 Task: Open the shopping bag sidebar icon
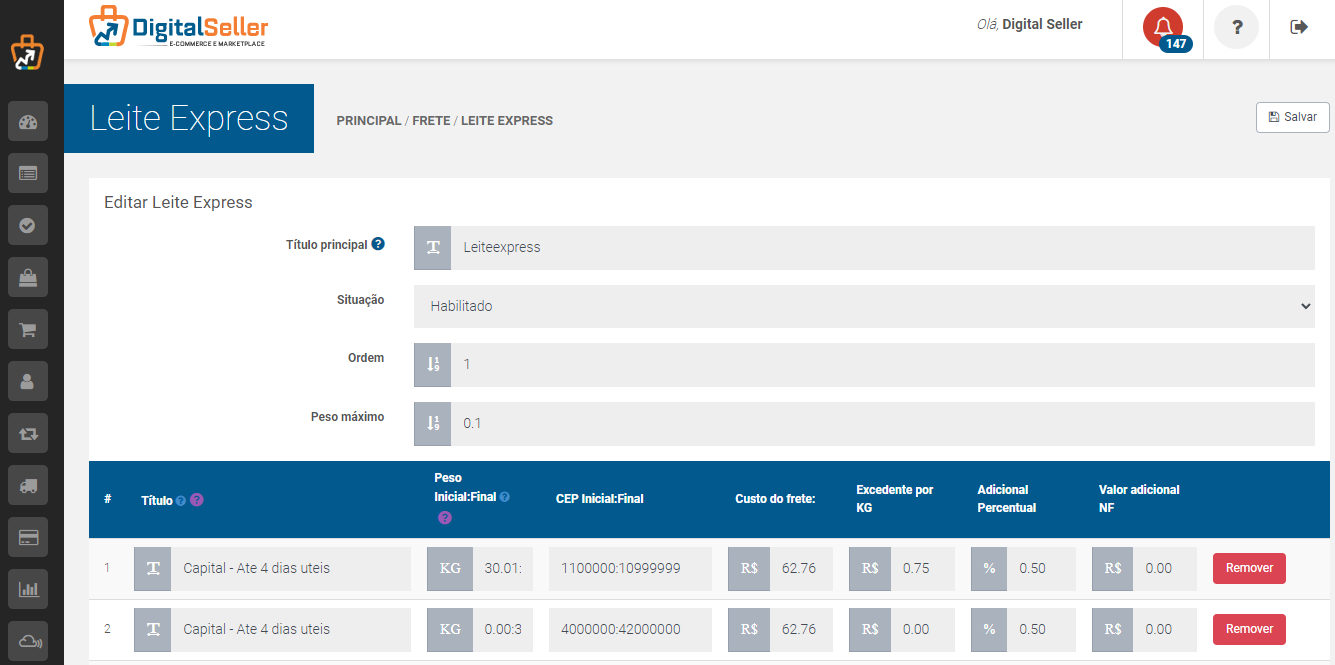tap(28, 278)
